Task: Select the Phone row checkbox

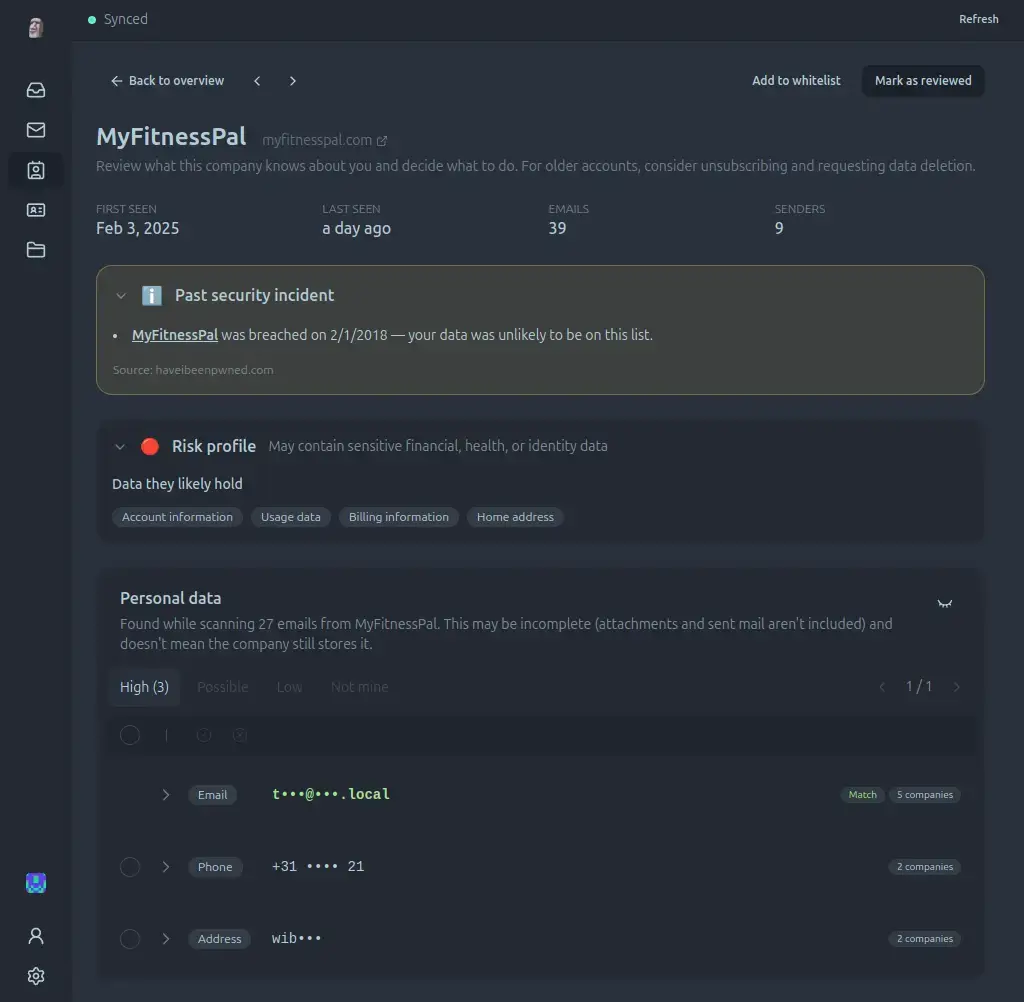Action: 130,867
